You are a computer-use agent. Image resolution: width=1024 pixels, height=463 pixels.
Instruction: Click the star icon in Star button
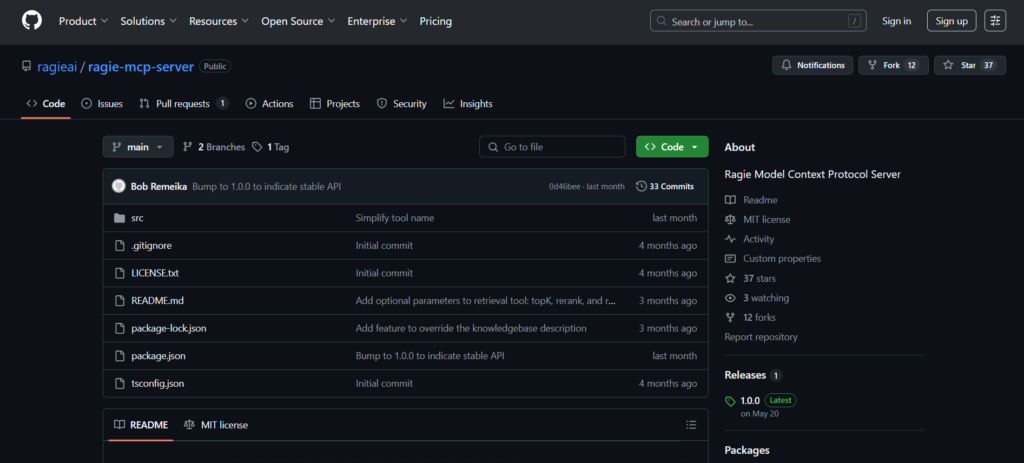coord(948,65)
